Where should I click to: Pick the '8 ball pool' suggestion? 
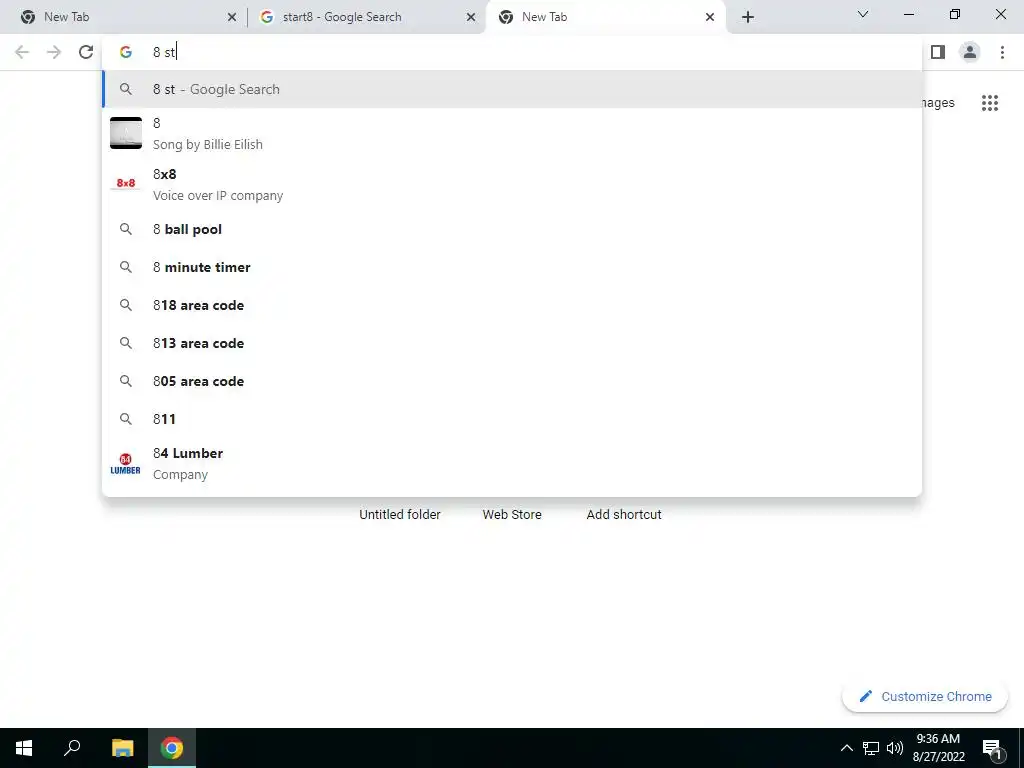pyautogui.click(x=512, y=229)
